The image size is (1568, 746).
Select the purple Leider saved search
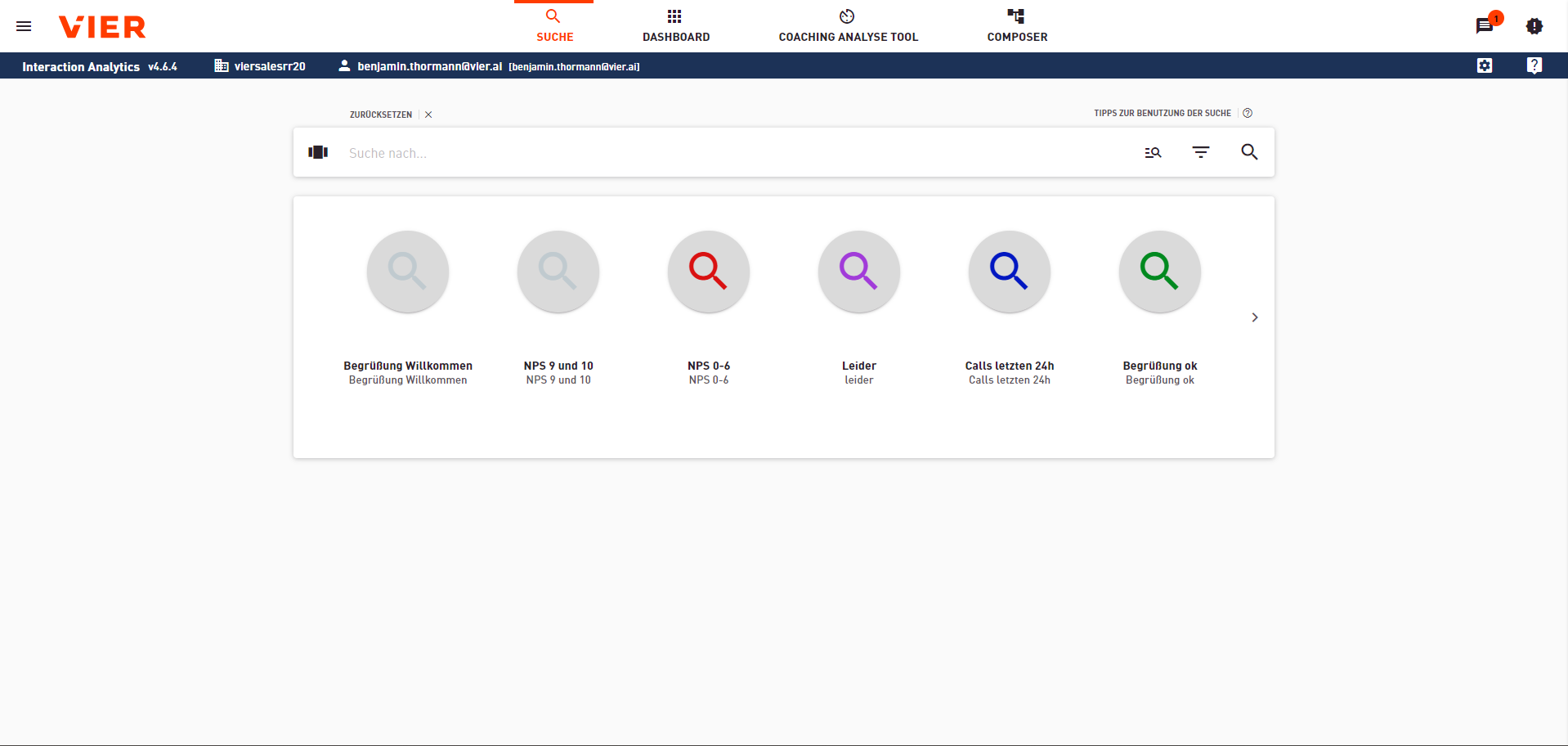(x=858, y=272)
